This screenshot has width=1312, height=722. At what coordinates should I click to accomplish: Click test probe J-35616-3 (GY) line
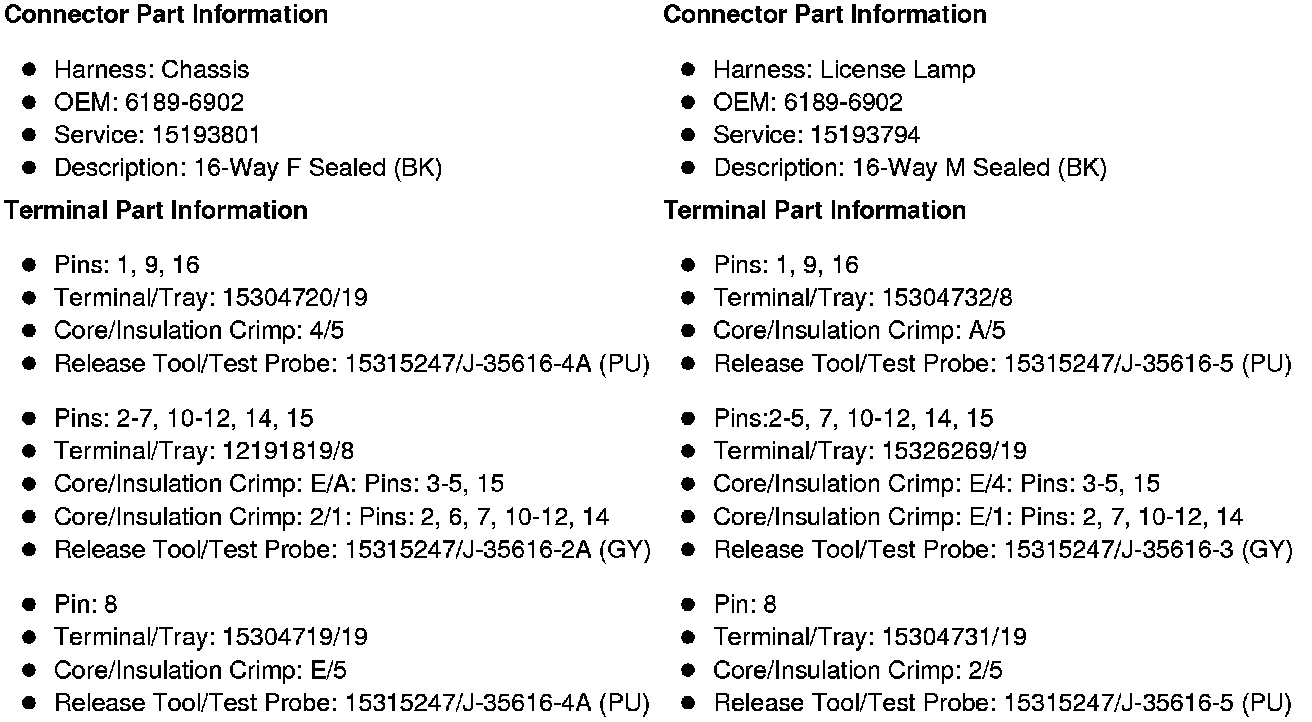[x=1002, y=550]
